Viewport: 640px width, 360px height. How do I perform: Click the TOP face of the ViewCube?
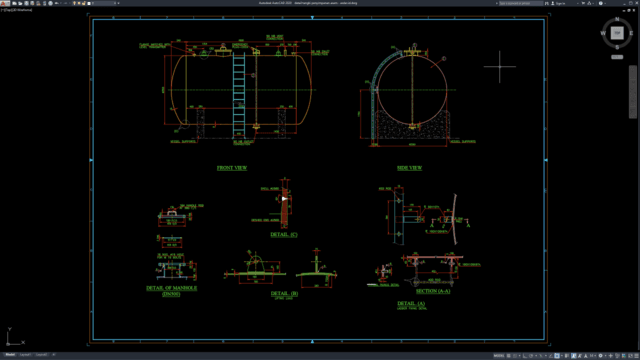pos(617,33)
